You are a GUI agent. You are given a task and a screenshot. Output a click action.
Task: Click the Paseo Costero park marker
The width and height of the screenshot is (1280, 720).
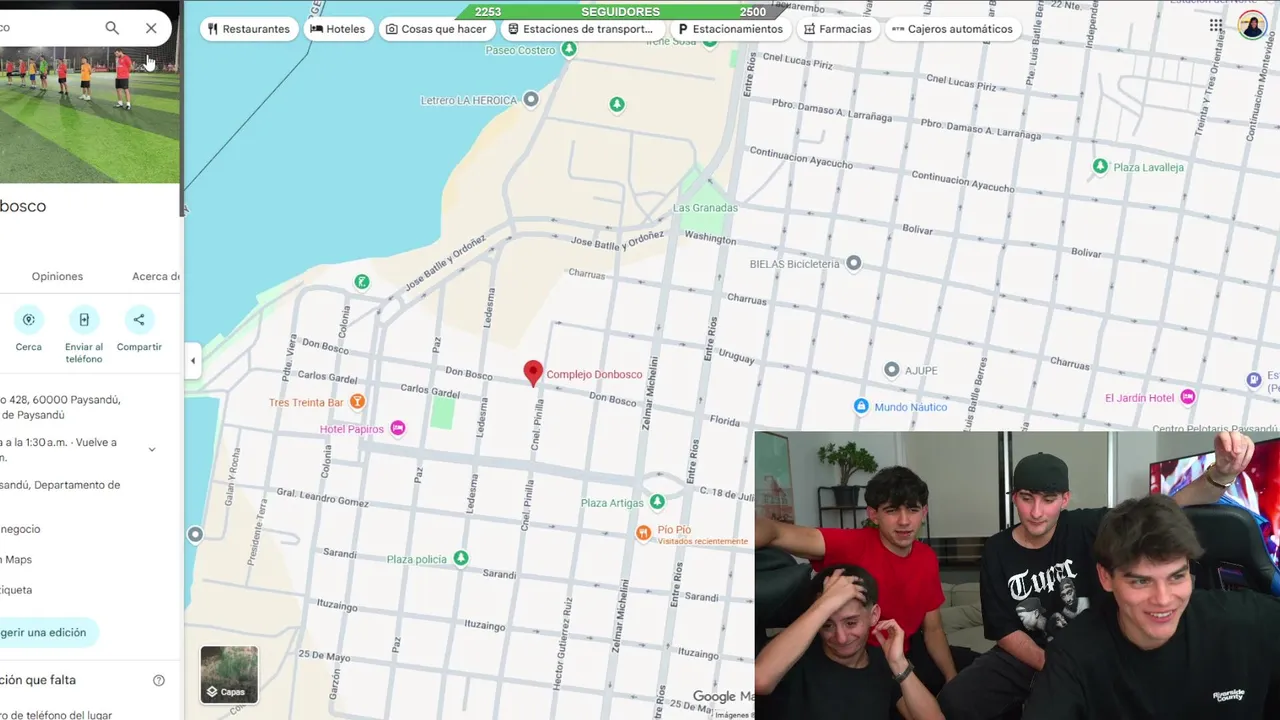pyautogui.click(x=569, y=49)
